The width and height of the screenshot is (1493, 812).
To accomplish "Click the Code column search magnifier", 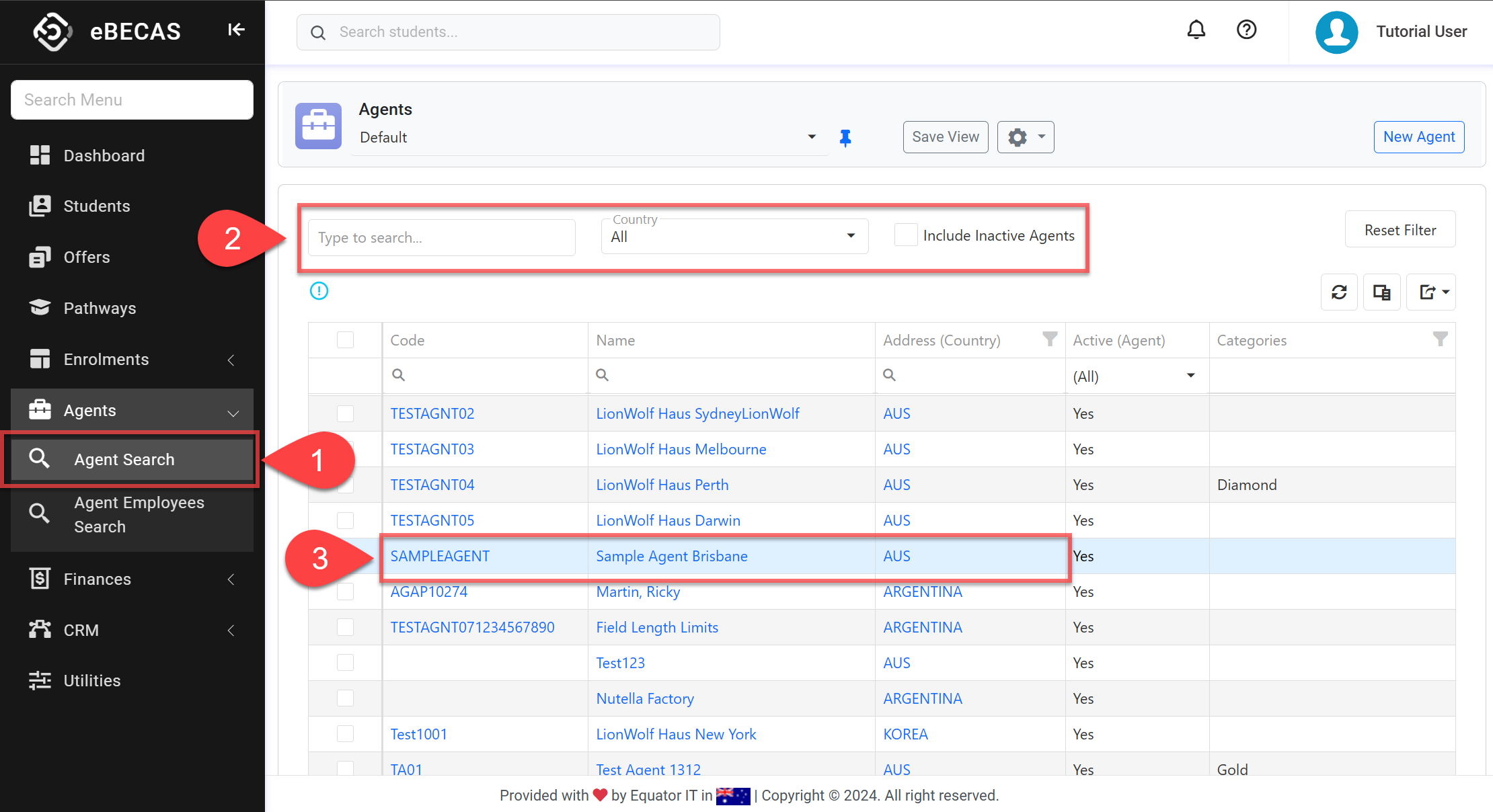I will [x=398, y=375].
